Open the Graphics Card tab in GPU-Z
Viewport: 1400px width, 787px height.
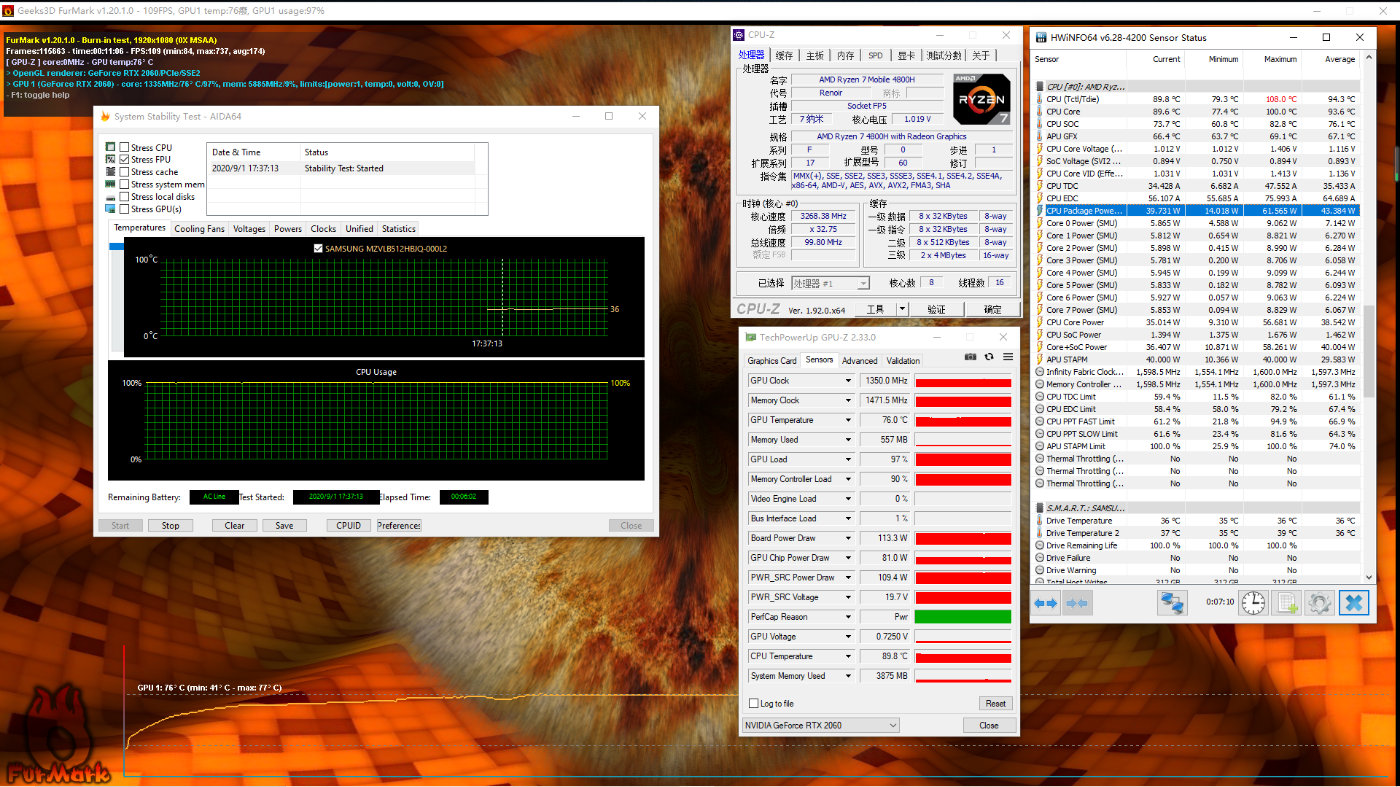pos(772,361)
